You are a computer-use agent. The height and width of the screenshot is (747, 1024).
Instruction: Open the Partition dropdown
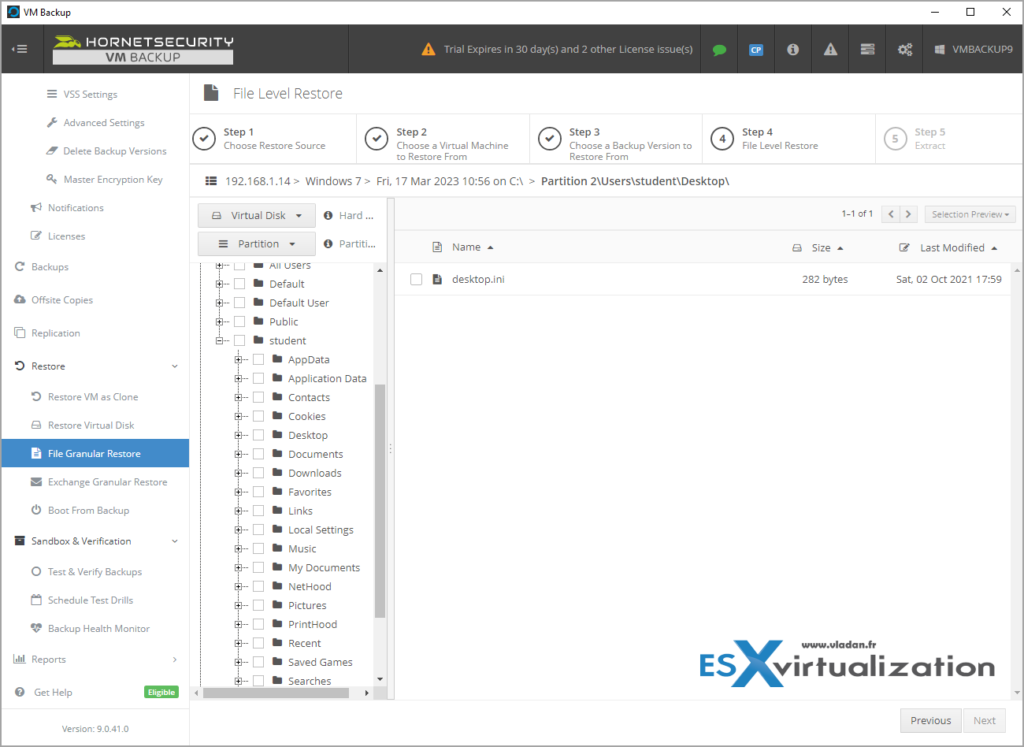tap(256, 243)
